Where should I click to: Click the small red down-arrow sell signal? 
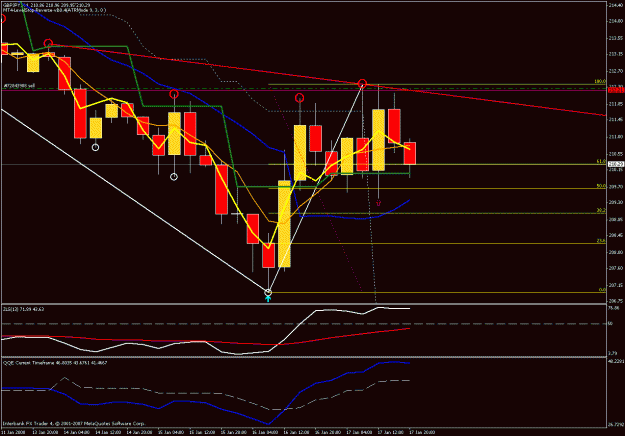pos(379,203)
